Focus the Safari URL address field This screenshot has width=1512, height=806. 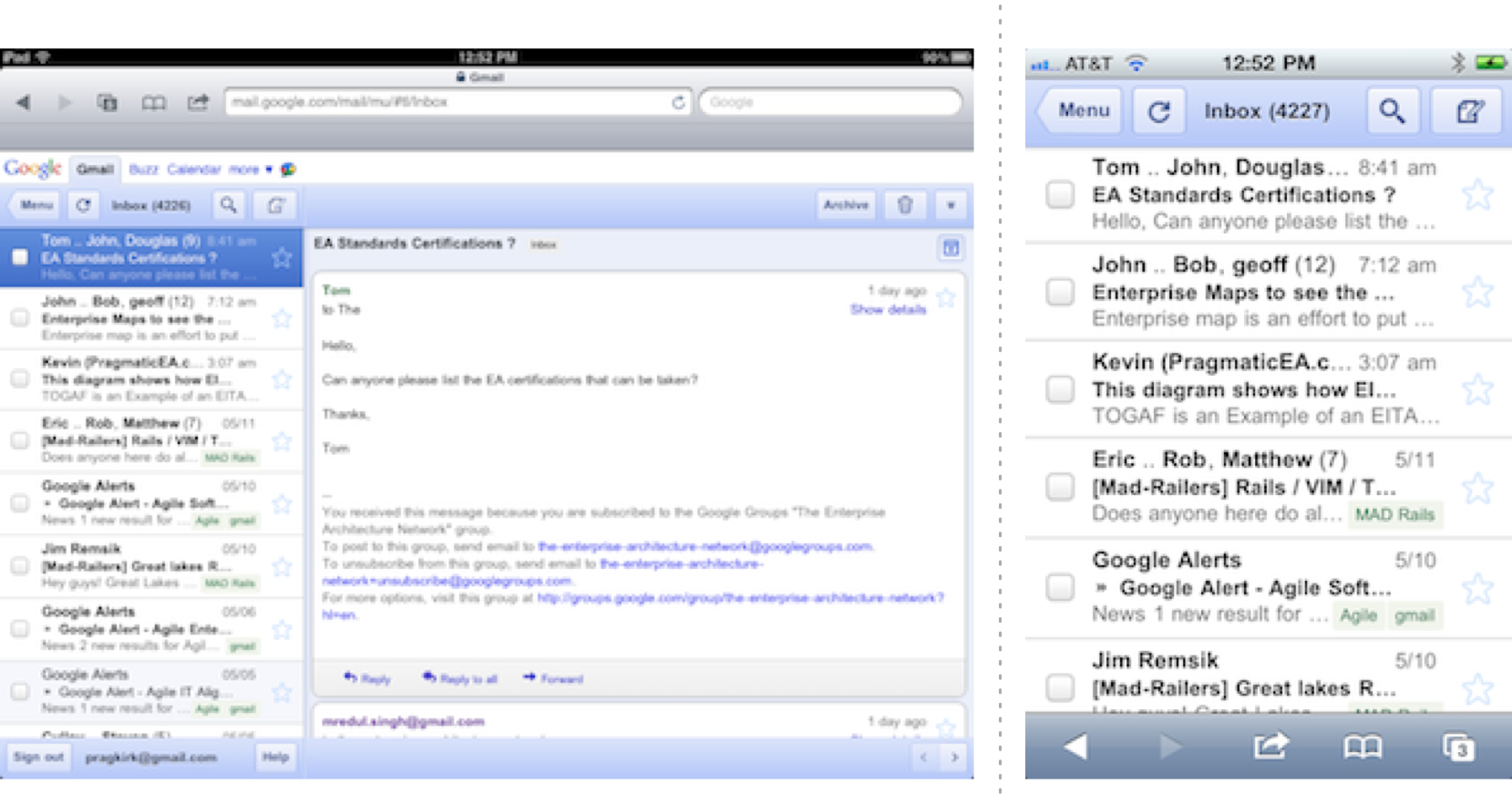click(458, 102)
